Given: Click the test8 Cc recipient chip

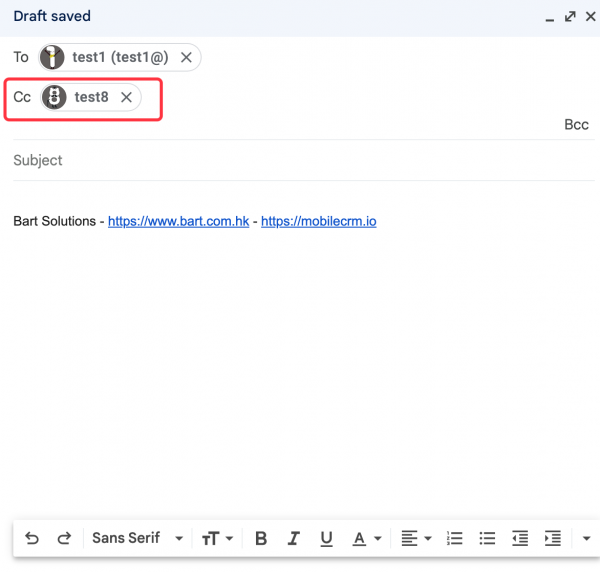Looking at the screenshot, I should pyautogui.click(x=91, y=97).
